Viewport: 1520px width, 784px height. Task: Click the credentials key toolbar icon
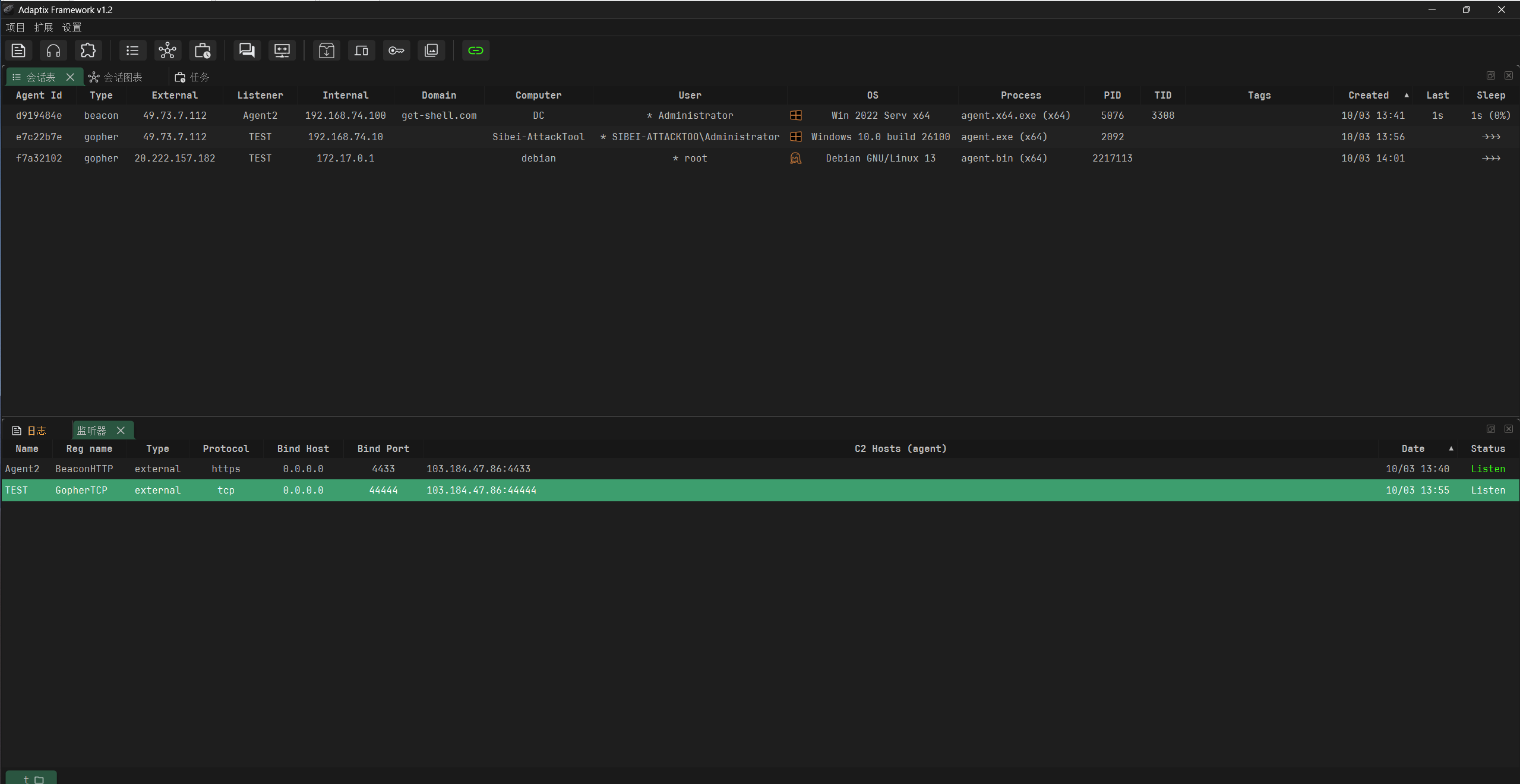396,50
